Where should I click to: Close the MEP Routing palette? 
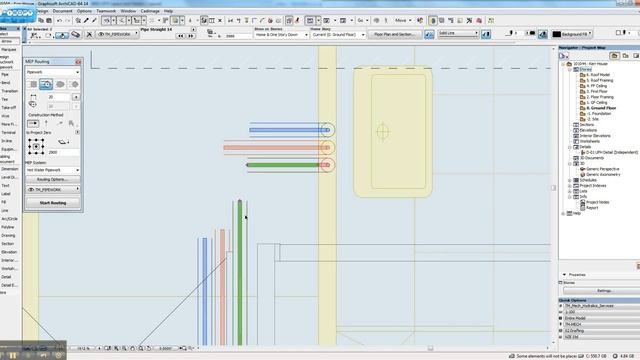[78, 62]
